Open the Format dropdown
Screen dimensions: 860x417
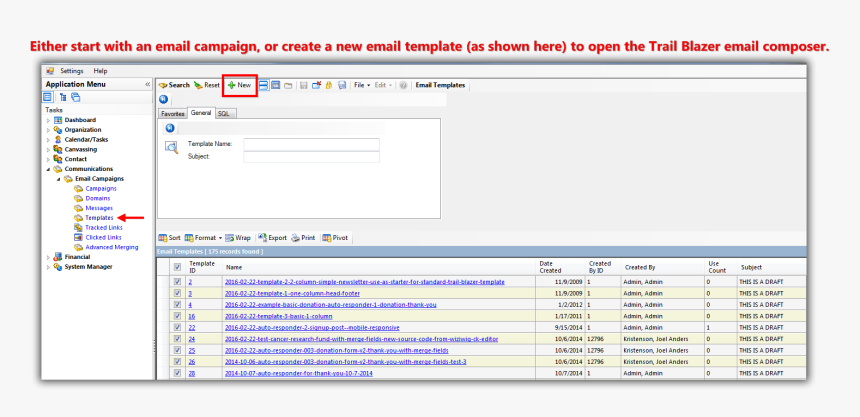pyautogui.click(x=204, y=238)
